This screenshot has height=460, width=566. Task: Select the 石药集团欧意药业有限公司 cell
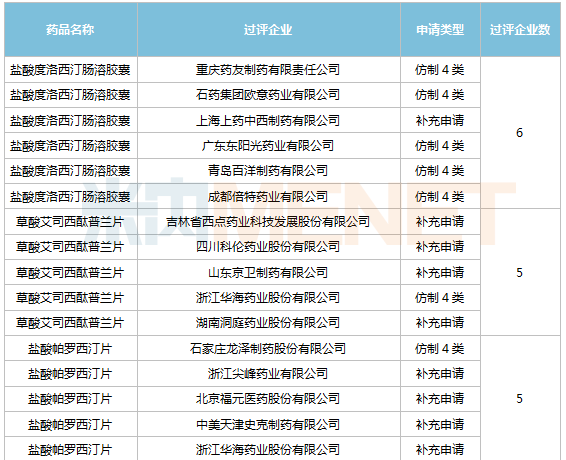(x=269, y=95)
